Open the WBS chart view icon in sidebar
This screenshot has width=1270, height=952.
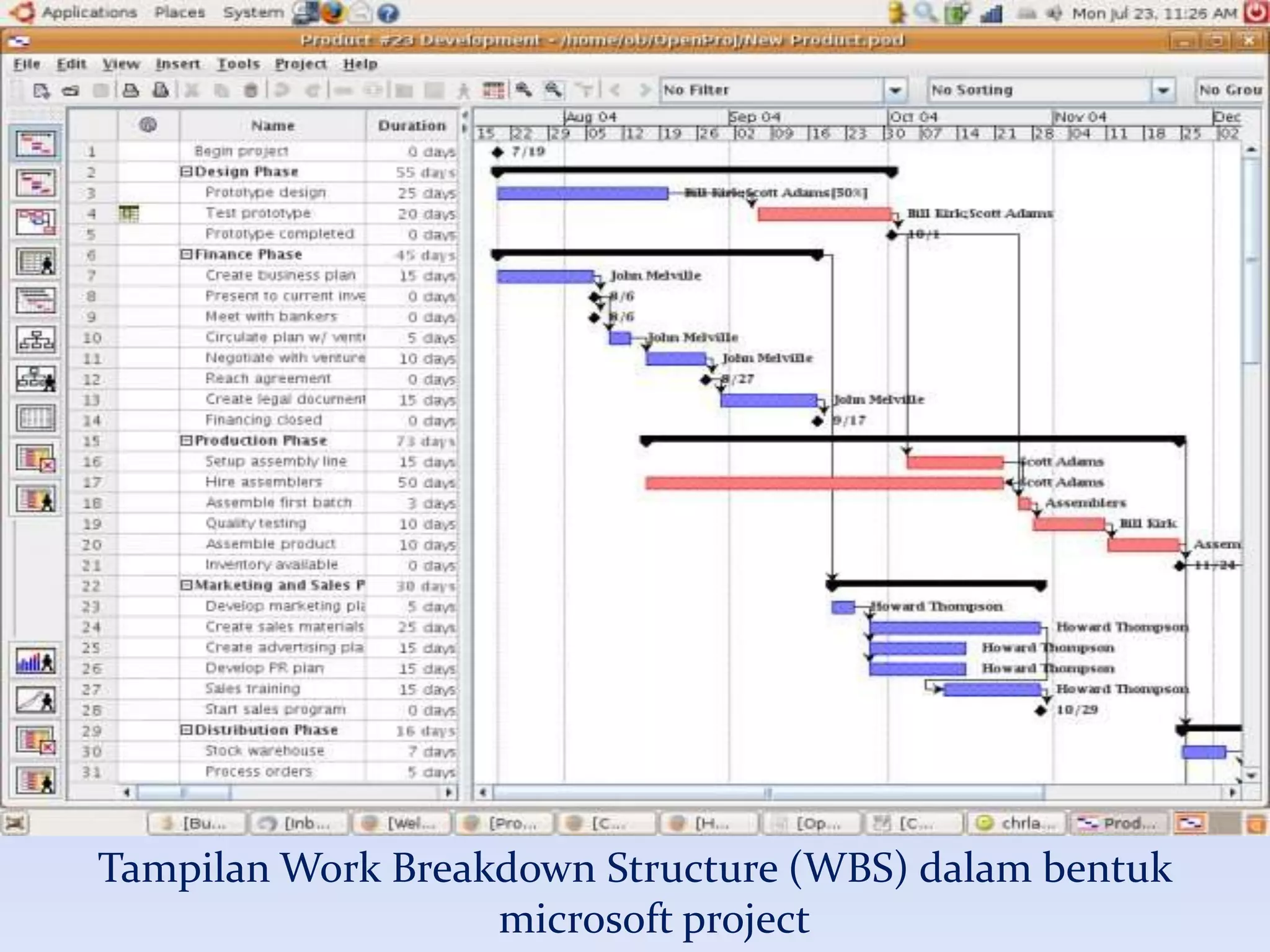tap(36, 340)
